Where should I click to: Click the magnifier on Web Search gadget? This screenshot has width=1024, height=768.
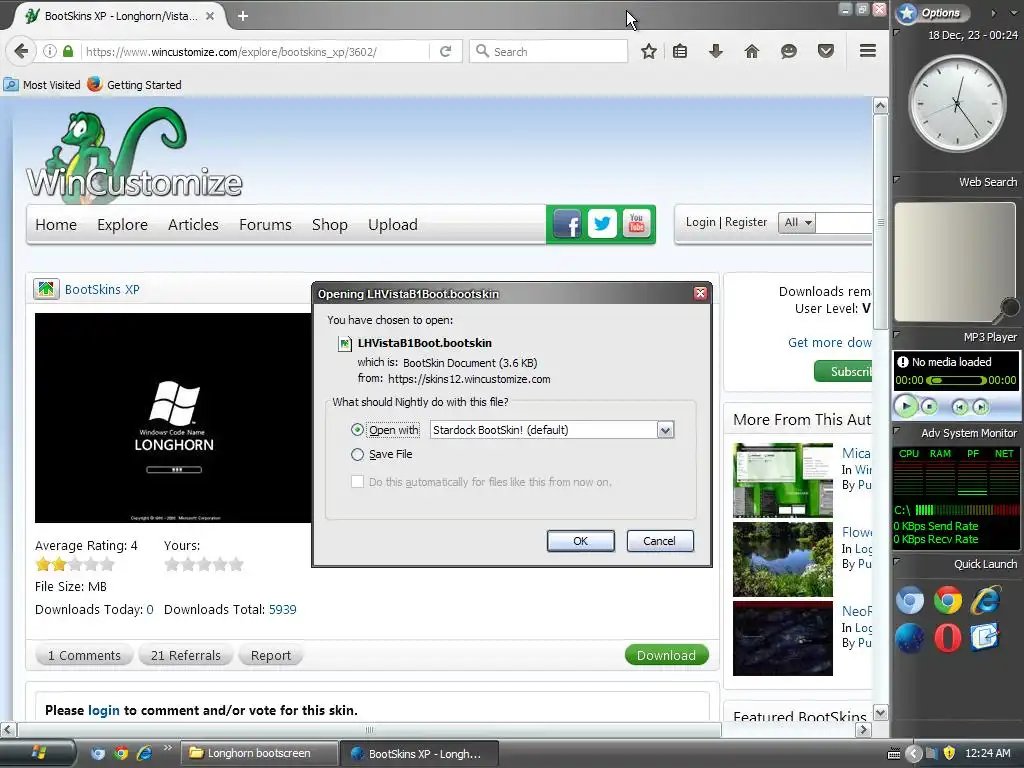pyautogui.click(x=1008, y=309)
